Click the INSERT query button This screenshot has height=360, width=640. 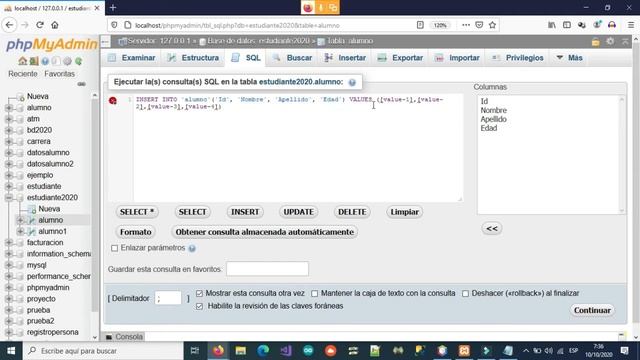pos(245,212)
